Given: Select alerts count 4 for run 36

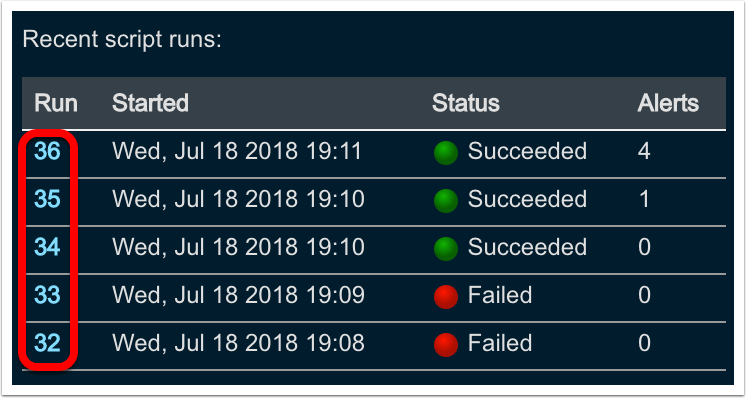Looking at the screenshot, I should [x=644, y=152].
